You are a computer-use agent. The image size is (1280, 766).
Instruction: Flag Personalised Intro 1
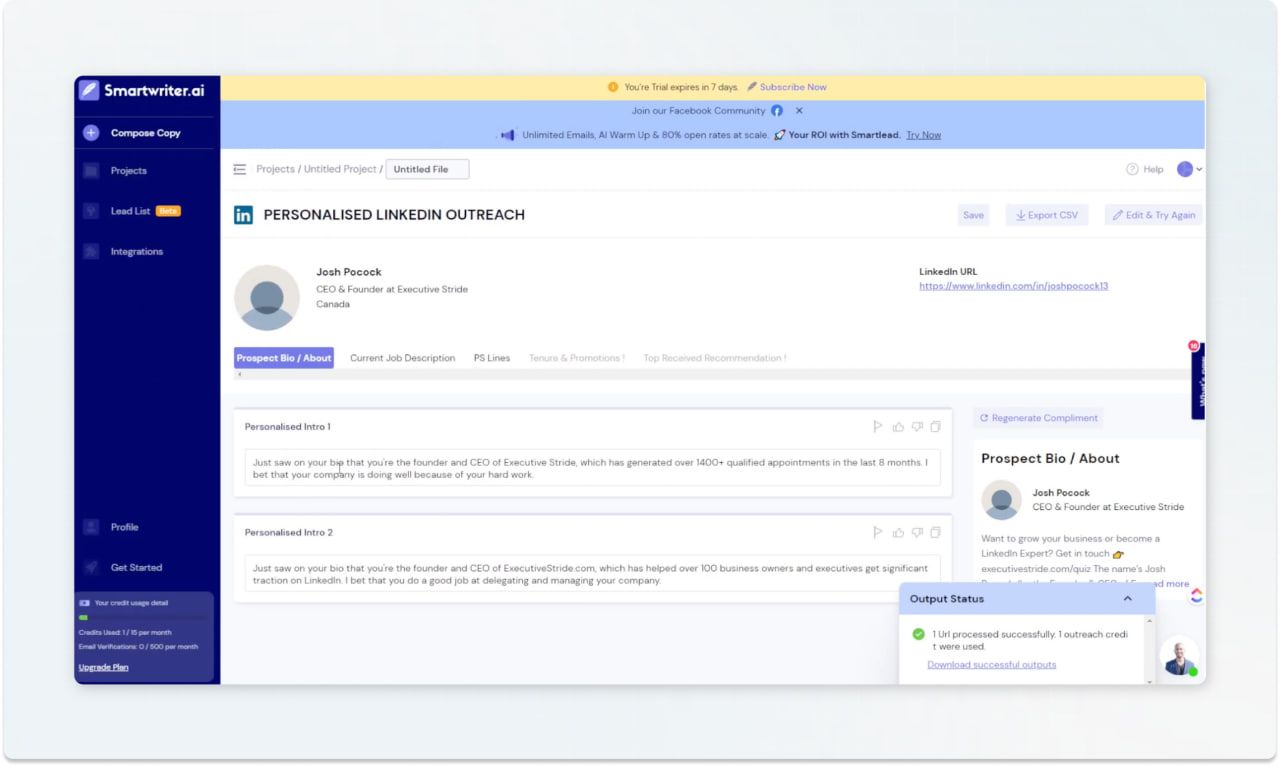point(878,427)
